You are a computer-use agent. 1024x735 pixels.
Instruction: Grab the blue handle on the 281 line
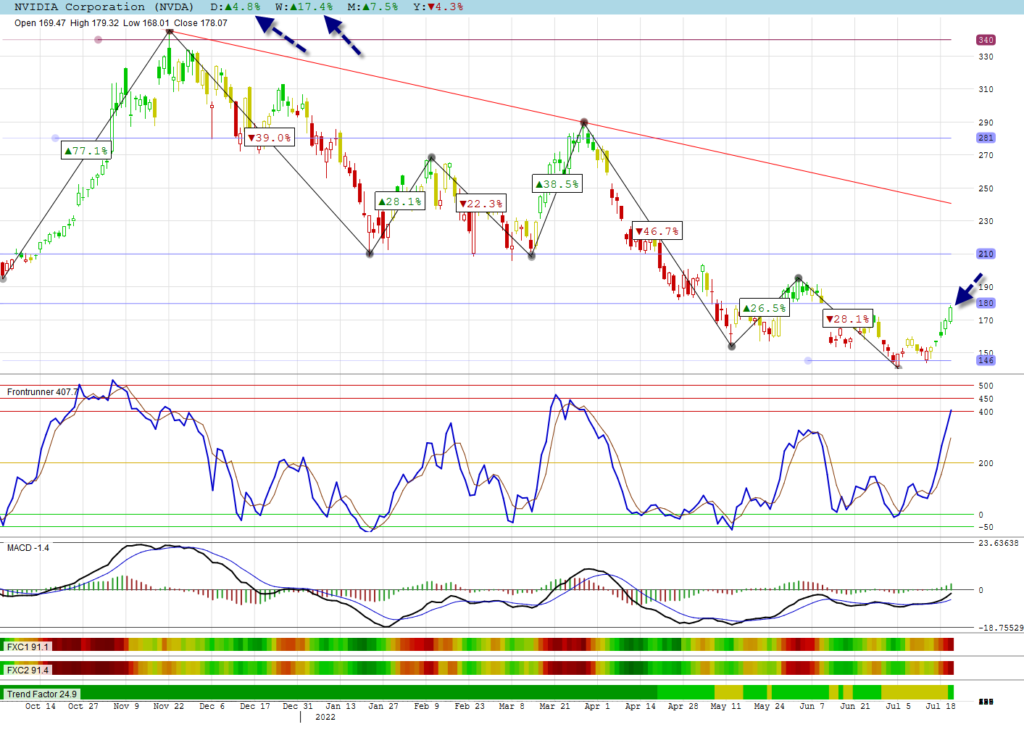[56, 138]
